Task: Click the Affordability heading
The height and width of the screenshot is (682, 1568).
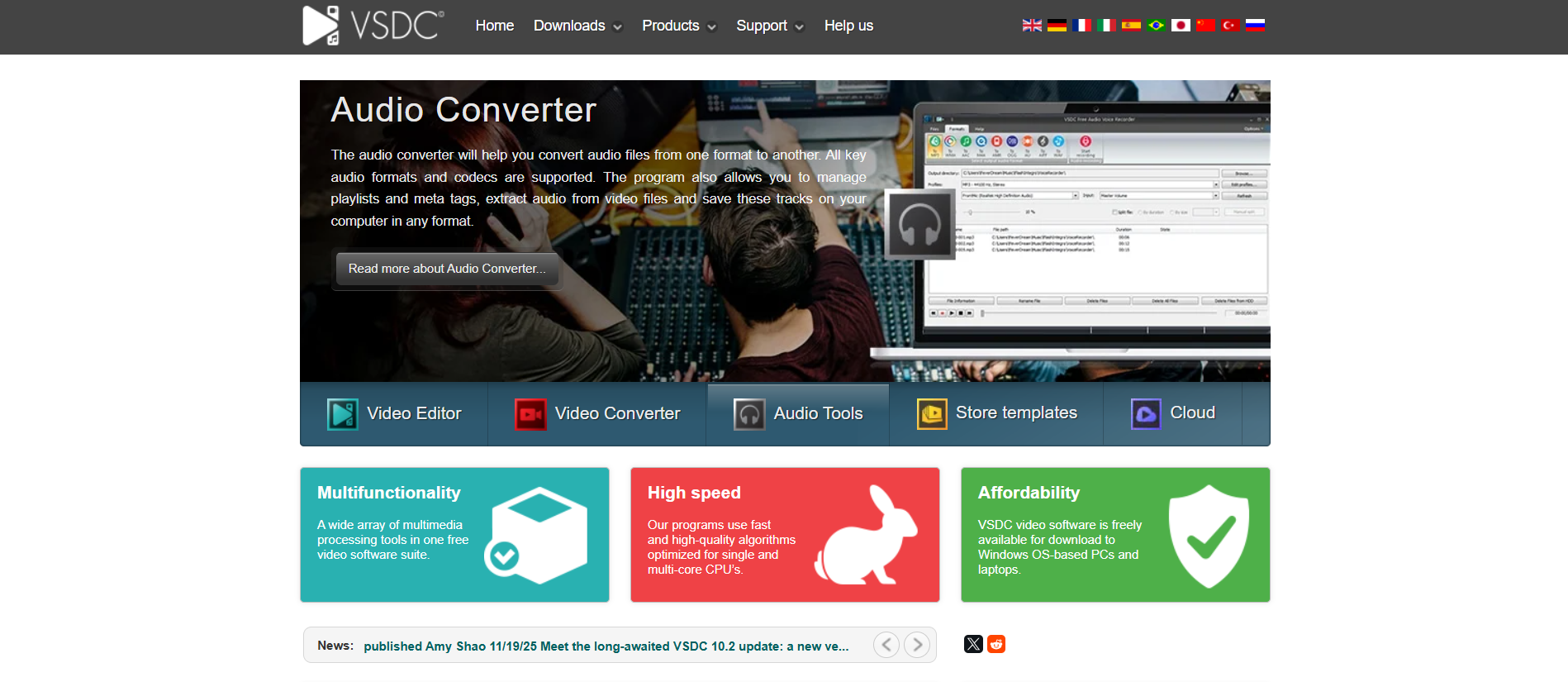Action: 1029,493
